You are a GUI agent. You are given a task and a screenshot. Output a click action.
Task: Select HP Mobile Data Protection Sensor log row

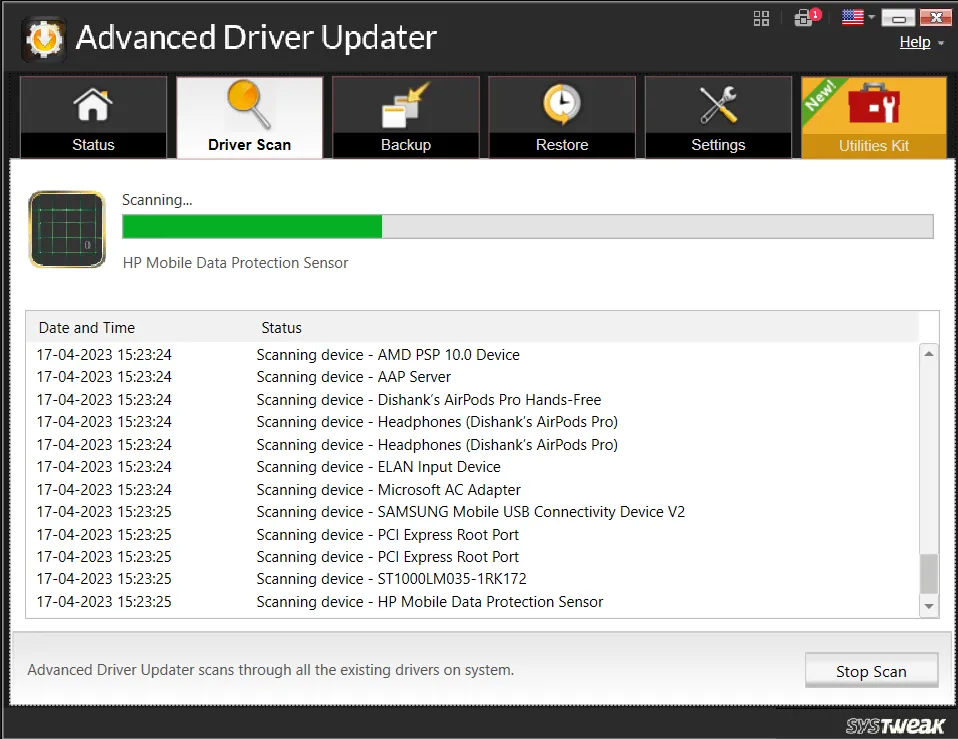[472, 602]
